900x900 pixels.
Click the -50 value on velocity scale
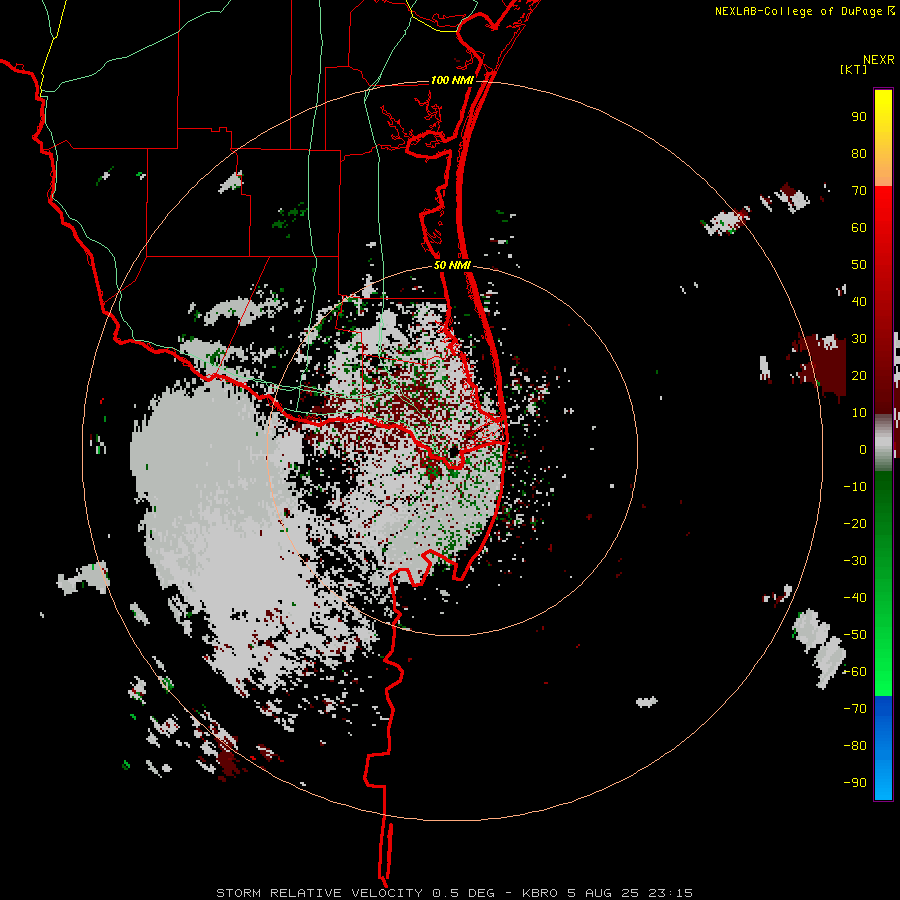click(x=855, y=634)
